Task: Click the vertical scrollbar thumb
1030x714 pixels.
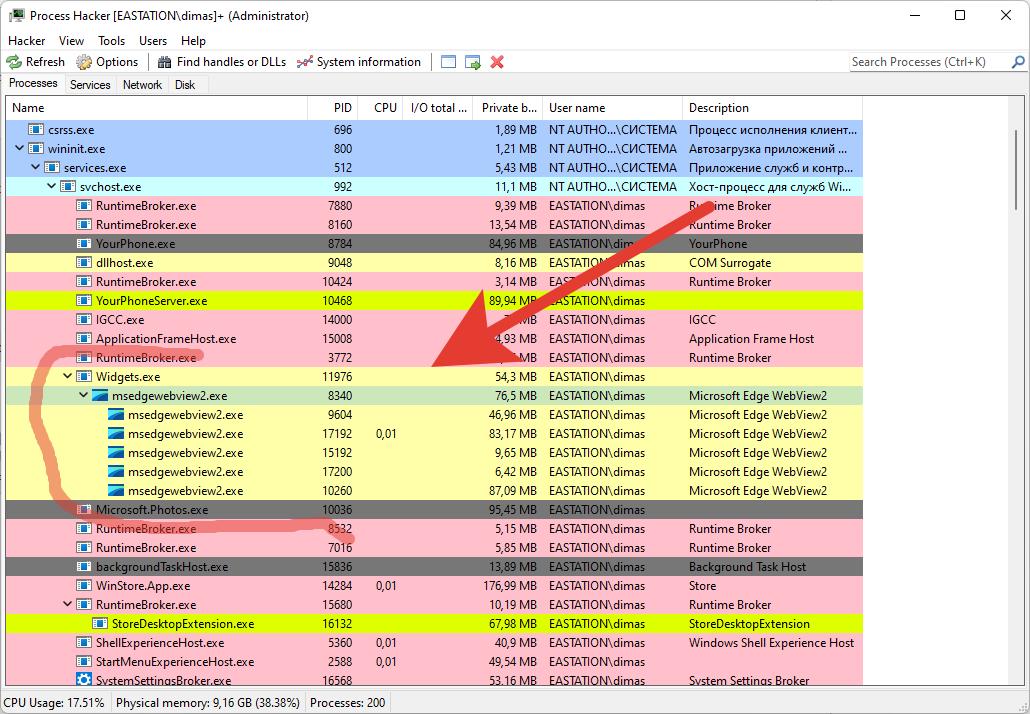Action: click(1016, 169)
